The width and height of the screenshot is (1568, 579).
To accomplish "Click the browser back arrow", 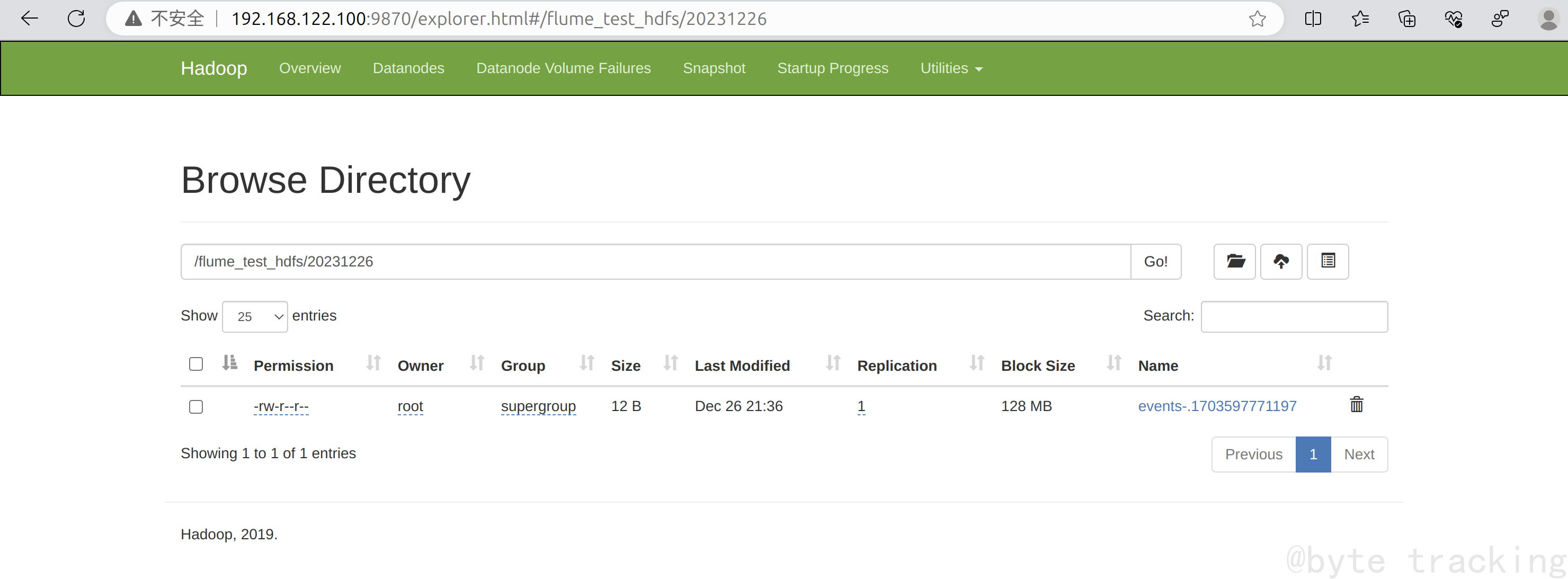I will coord(29,19).
